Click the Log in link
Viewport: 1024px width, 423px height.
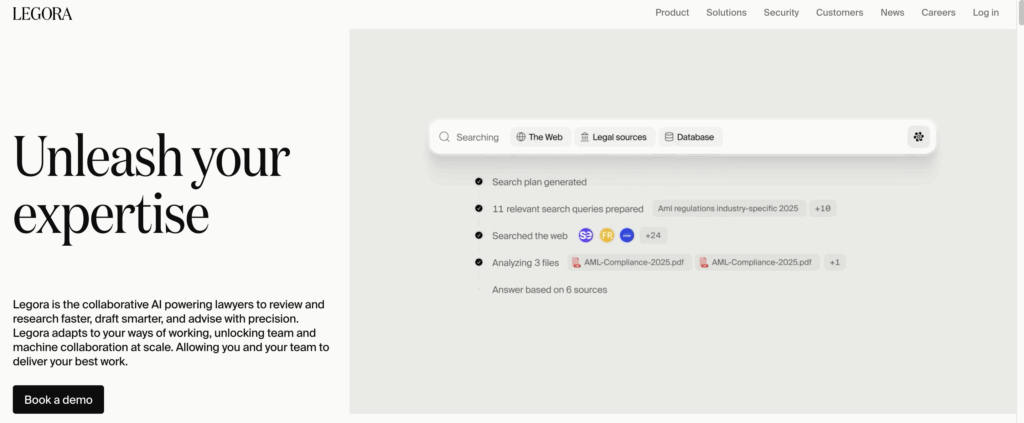click(985, 13)
